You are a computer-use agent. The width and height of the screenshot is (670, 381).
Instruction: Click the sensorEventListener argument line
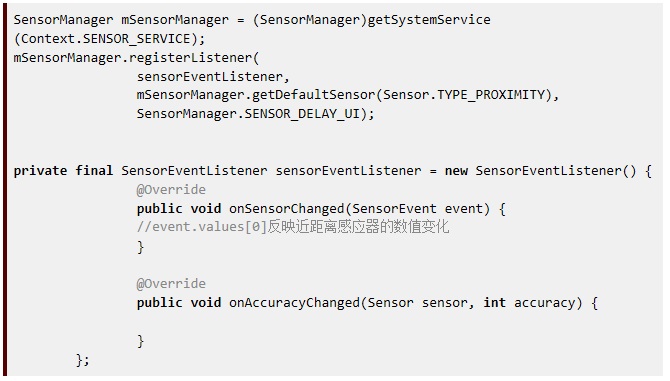tap(213, 76)
